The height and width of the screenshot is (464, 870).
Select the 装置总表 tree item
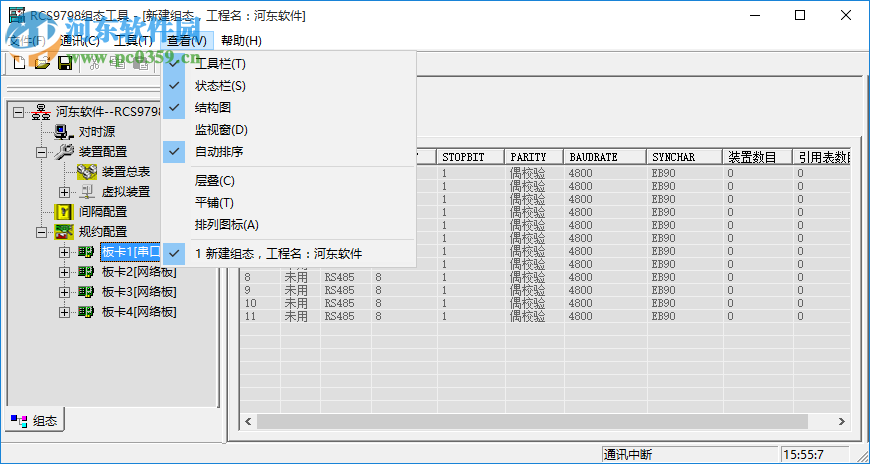(x=126, y=172)
